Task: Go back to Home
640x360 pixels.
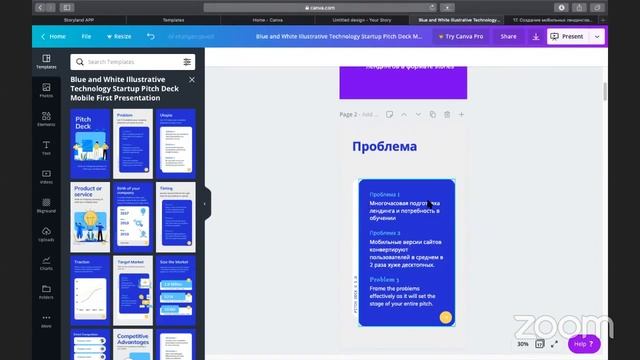Action: pyautogui.click(x=53, y=36)
